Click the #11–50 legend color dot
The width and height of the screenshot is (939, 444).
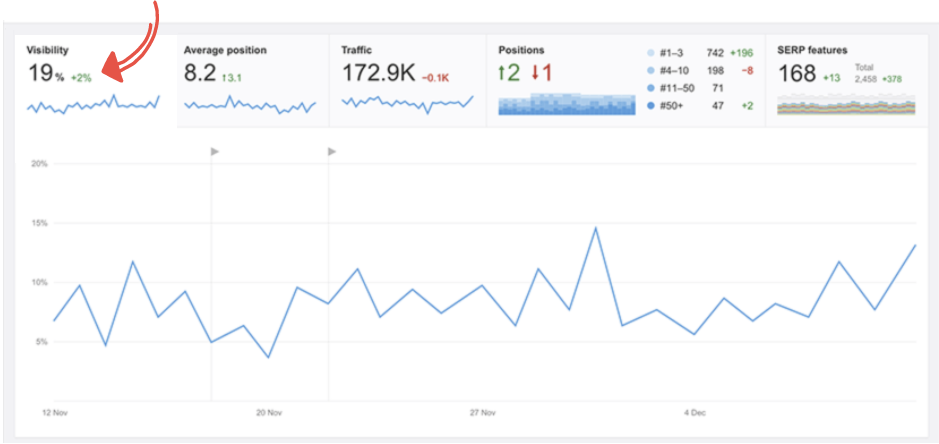651,88
